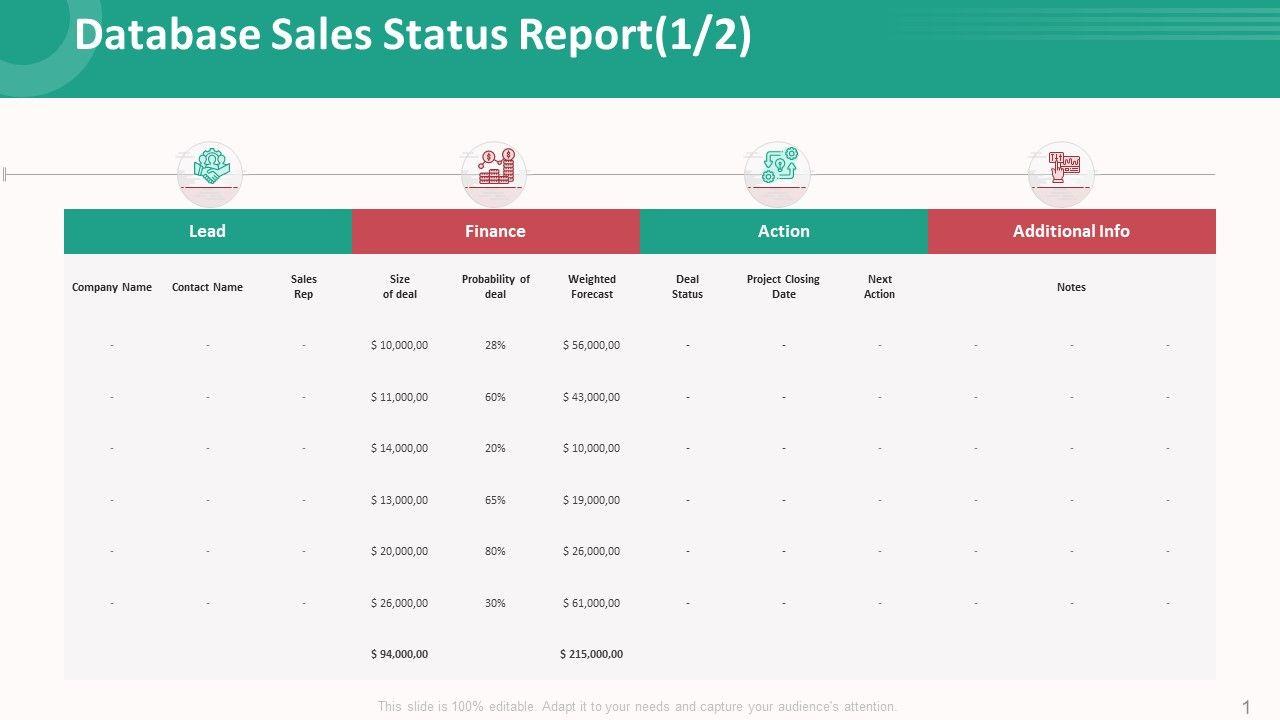Viewport: 1280px width, 720px height.
Task: Click the Database Sales Status Report title
Action: click(413, 36)
